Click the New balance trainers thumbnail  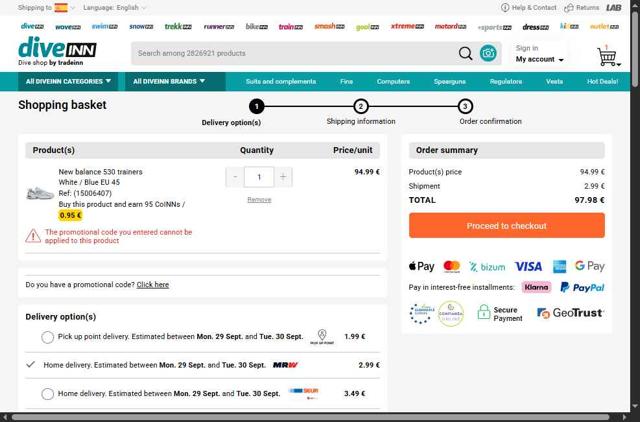pos(40,193)
